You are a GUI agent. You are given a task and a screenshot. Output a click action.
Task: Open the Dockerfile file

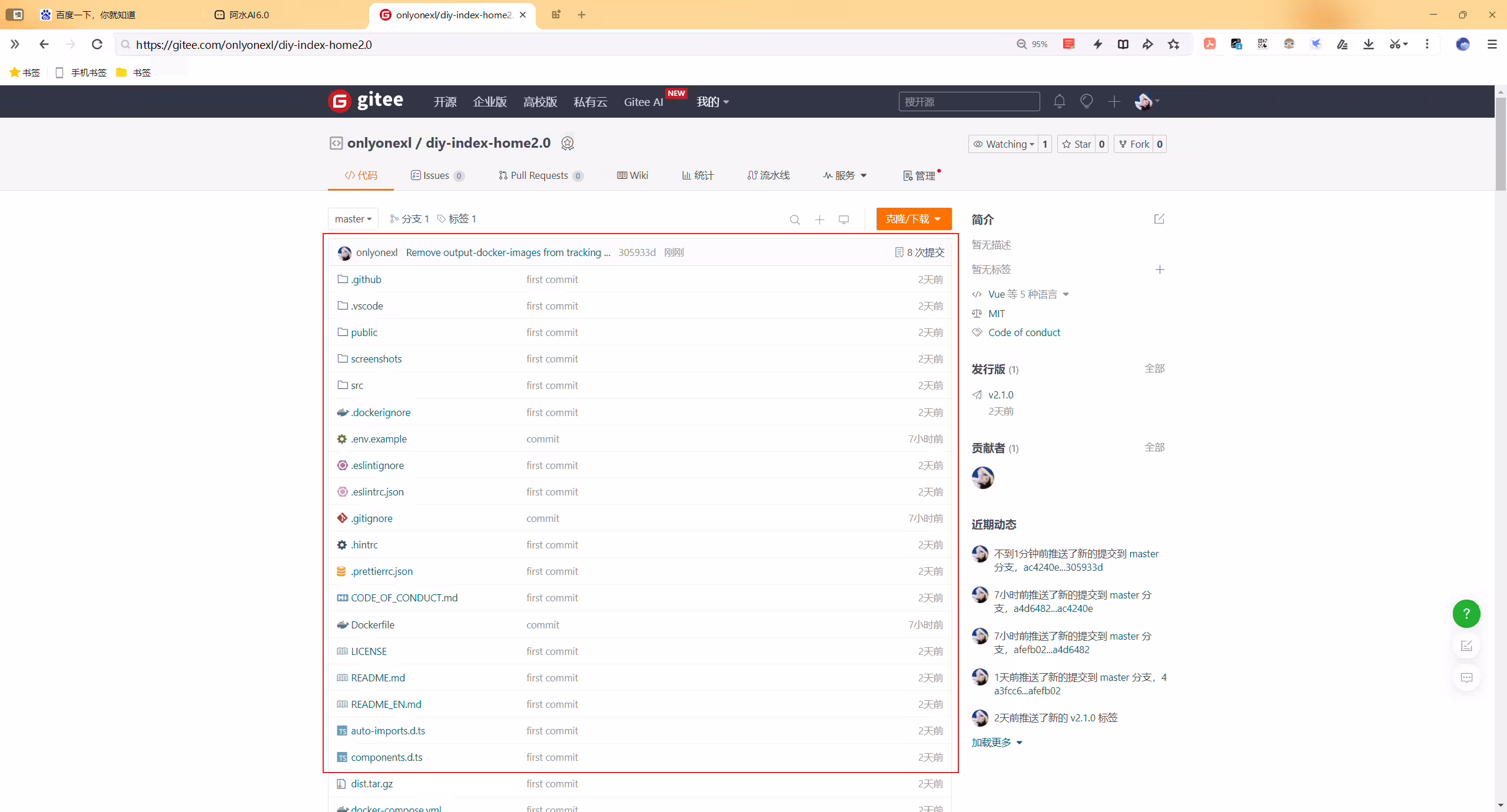click(373, 625)
